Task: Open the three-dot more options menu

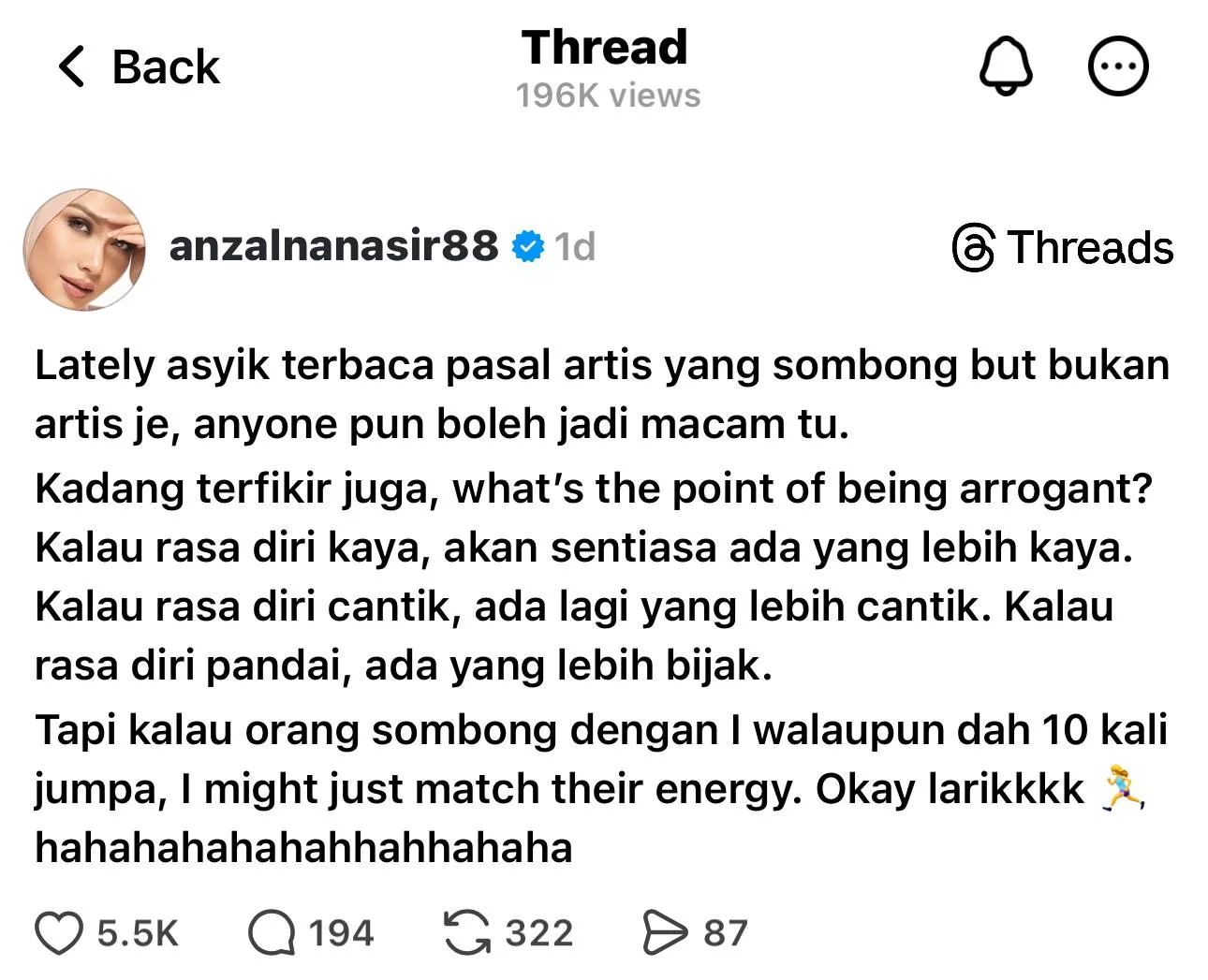Action: [1119, 66]
